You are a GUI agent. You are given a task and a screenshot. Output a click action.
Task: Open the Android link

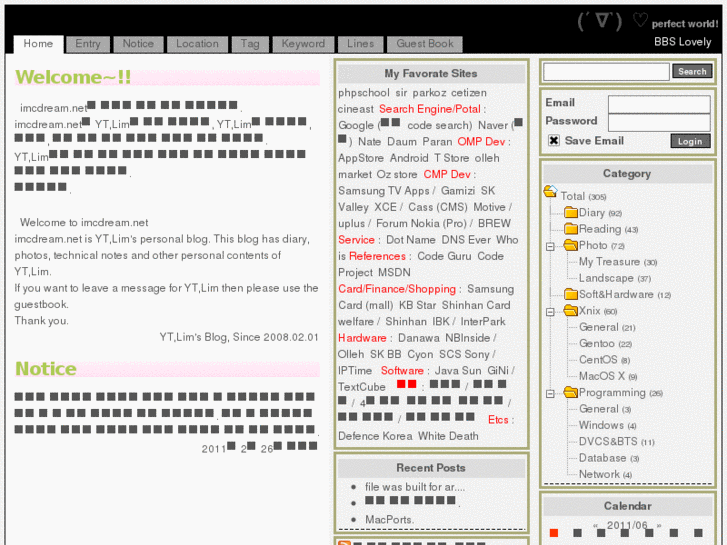pyautogui.click(x=409, y=158)
